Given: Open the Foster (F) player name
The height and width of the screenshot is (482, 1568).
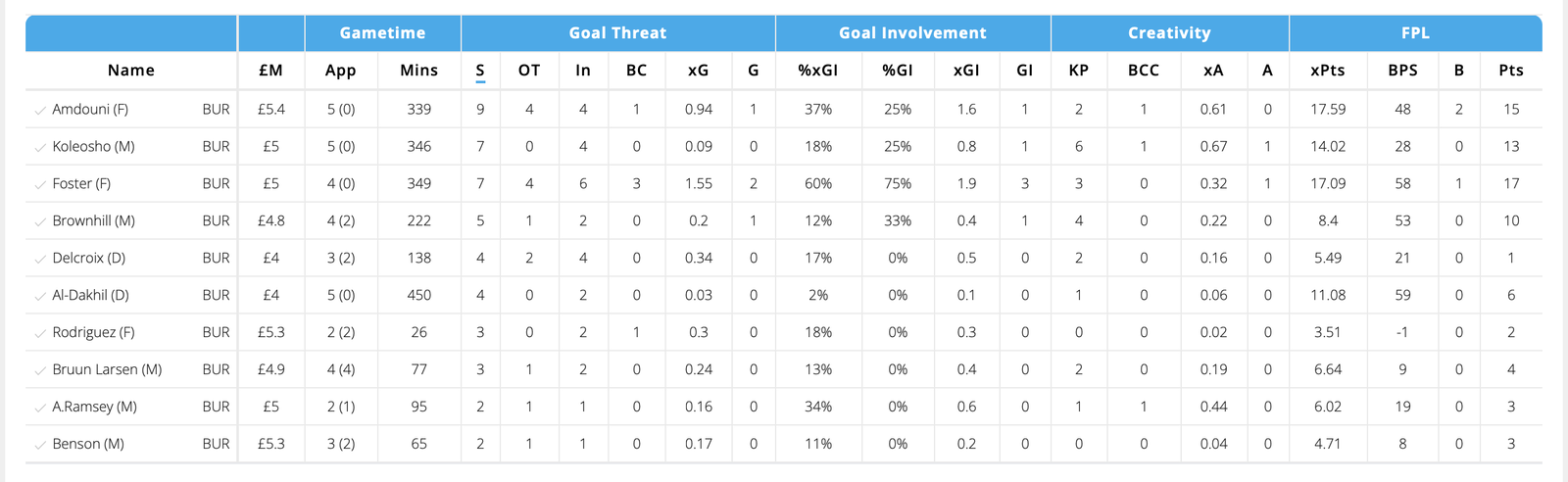Looking at the screenshot, I should click(x=81, y=184).
